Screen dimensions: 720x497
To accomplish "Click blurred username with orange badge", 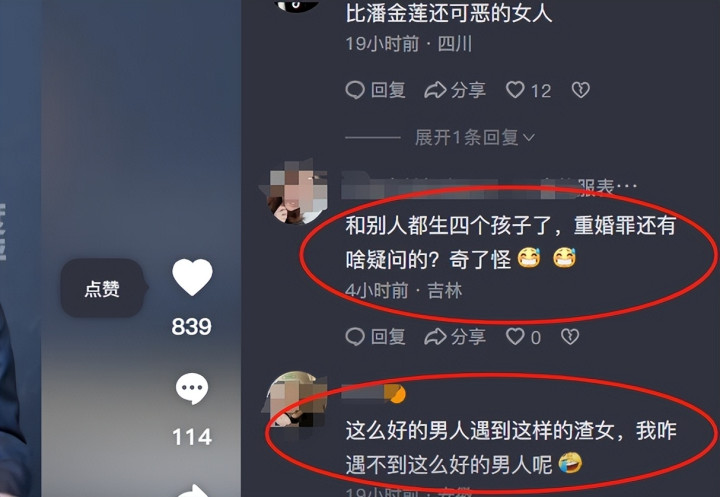I will coord(374,393).
